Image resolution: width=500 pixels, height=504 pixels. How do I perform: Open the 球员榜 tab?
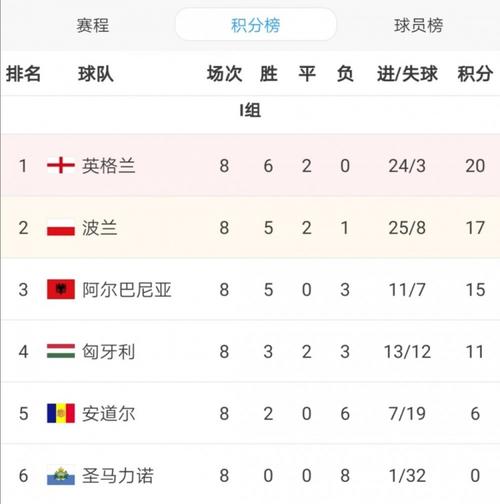pos(418,26)
